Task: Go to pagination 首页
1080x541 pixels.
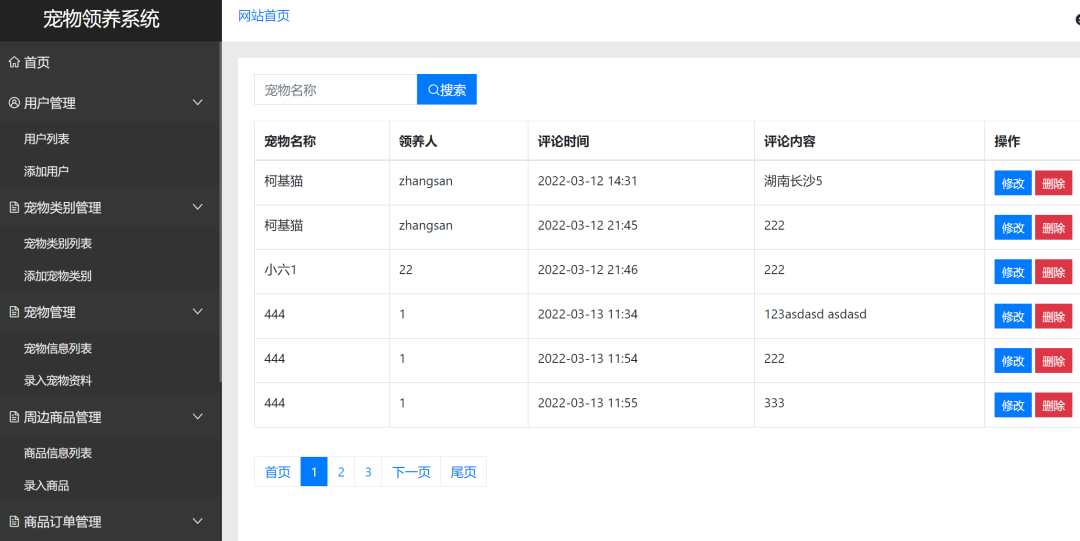Action: [278, 471]
